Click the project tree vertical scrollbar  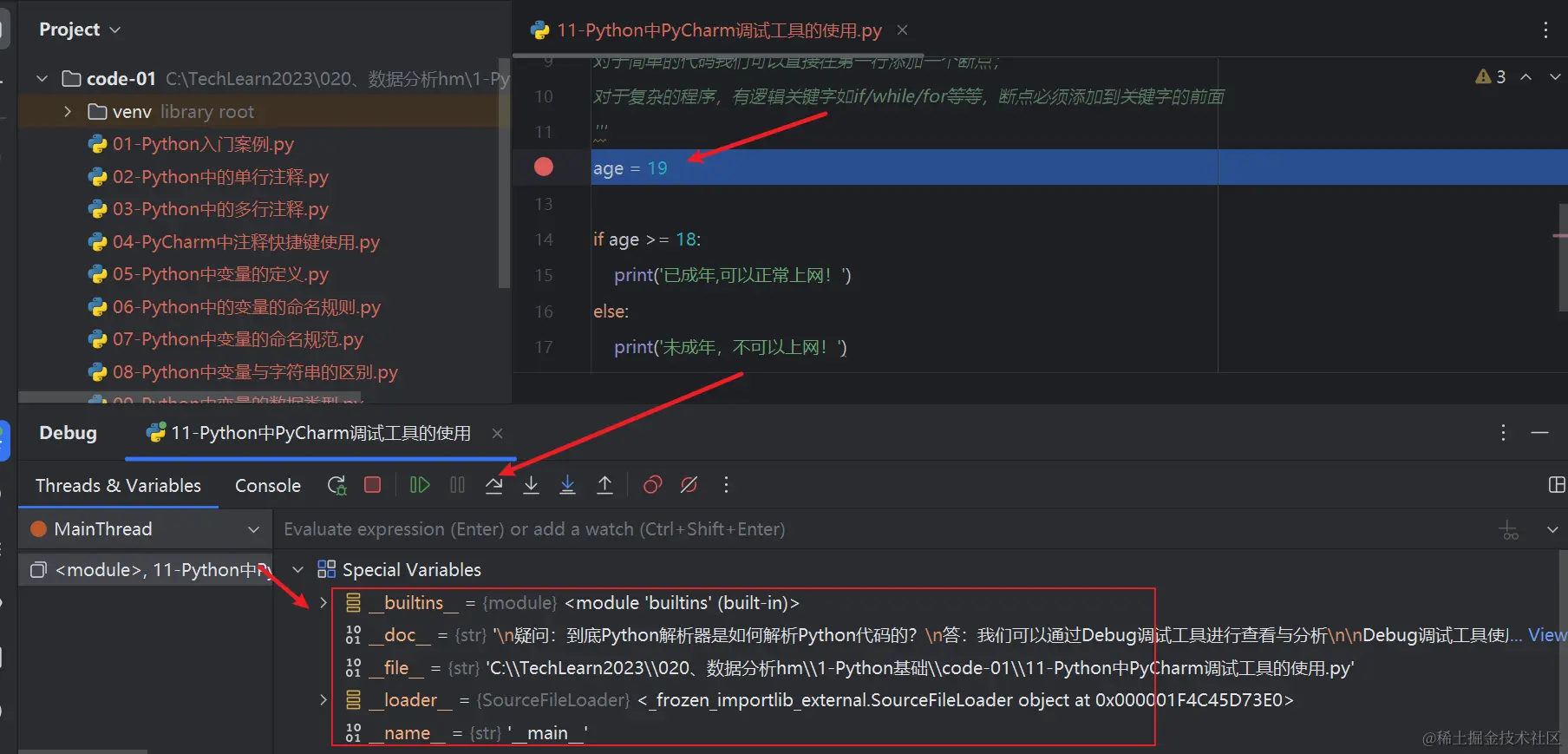coord(505,174)
